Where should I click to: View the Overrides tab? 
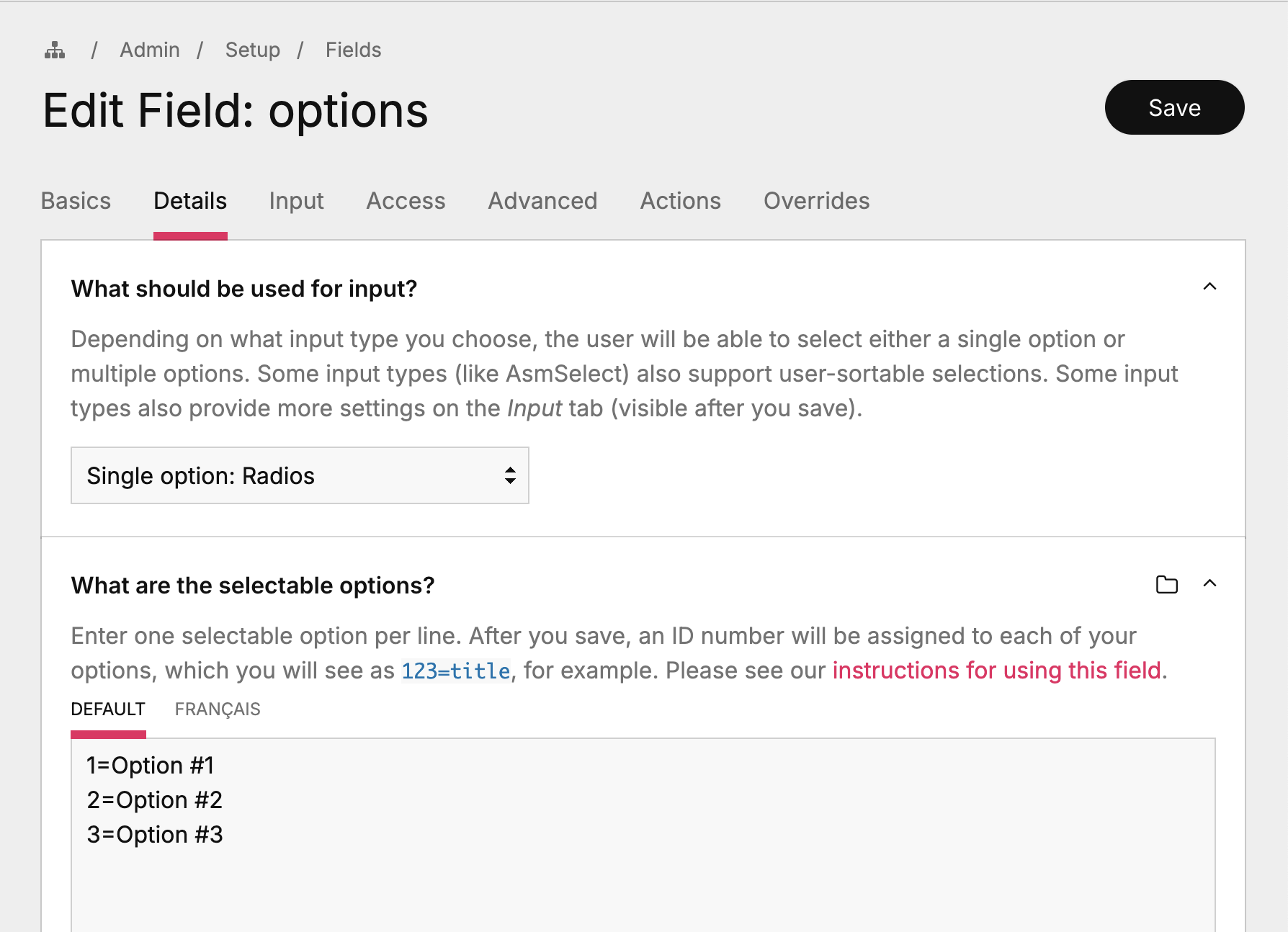tap(816, 201)
